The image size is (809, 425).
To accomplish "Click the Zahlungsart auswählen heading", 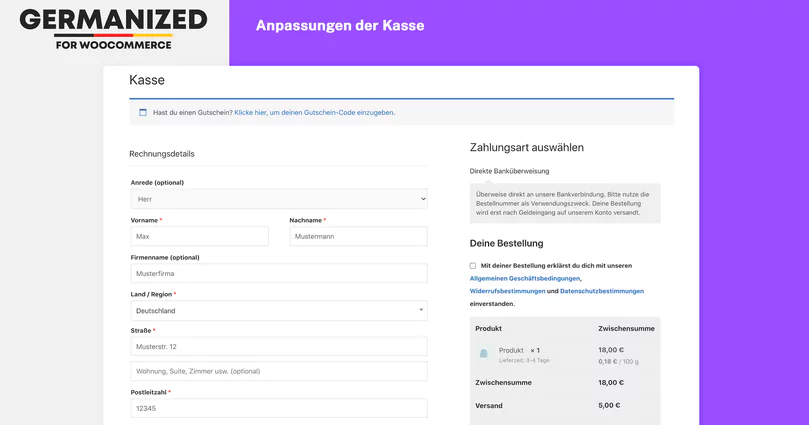I will [527, 148].
